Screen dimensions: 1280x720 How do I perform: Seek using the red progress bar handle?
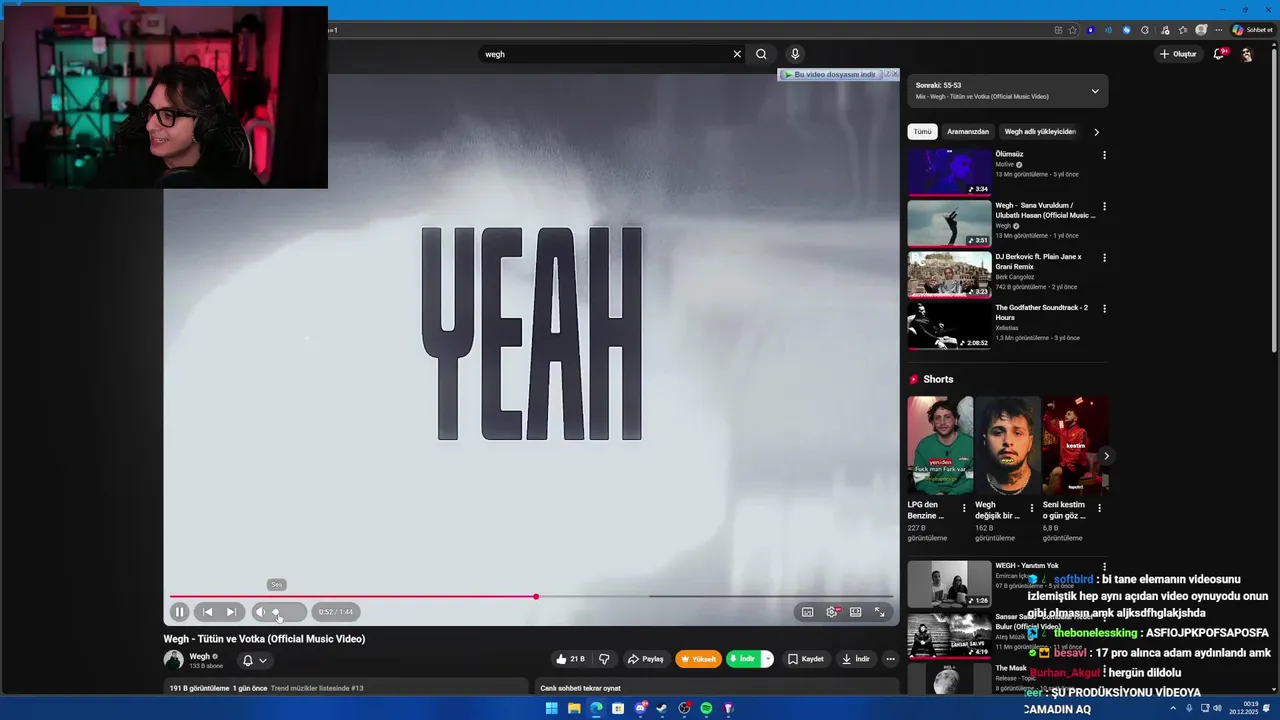536,597
